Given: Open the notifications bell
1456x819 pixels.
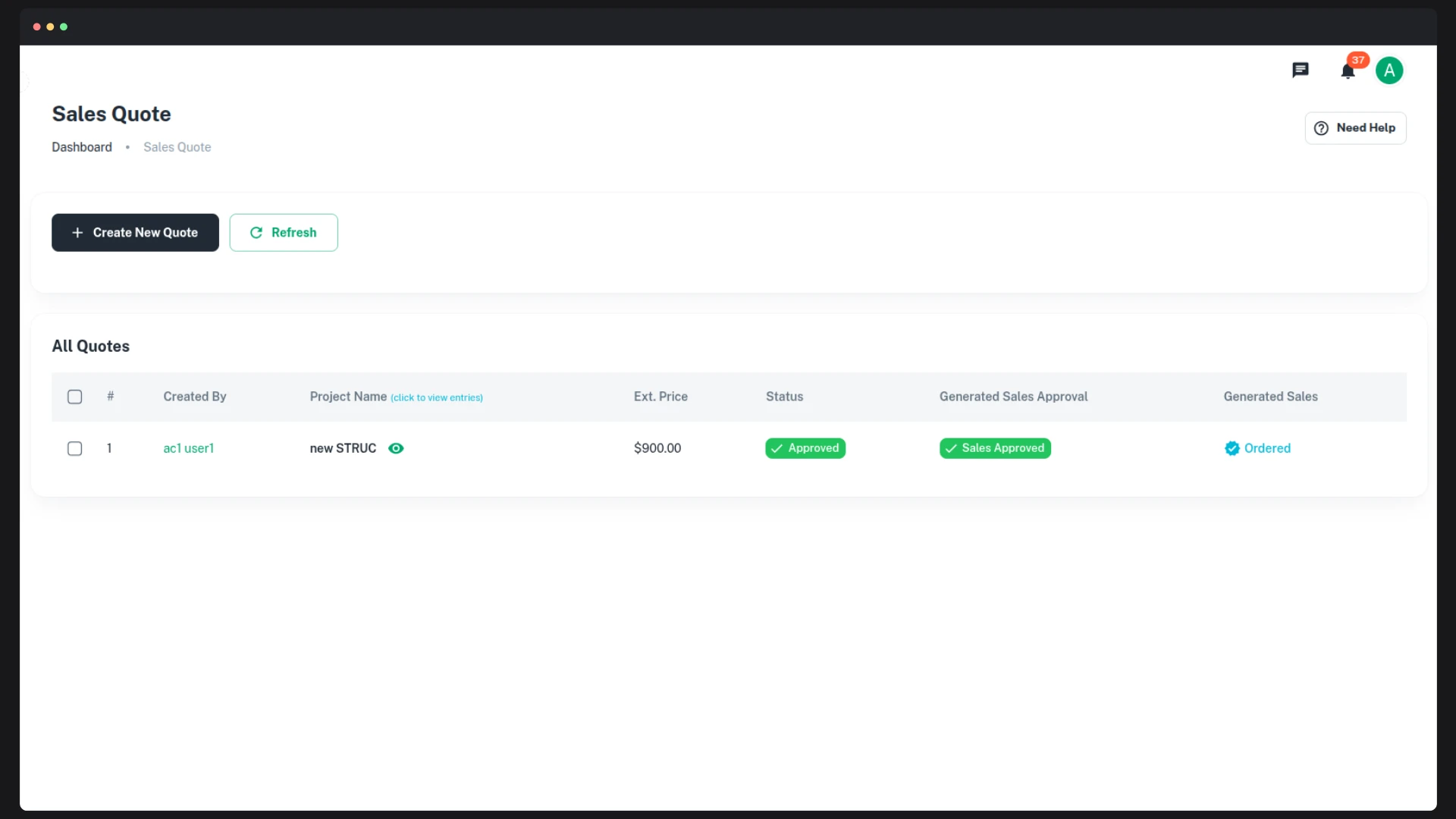Looking at the screenshot, I should 1348,71.
